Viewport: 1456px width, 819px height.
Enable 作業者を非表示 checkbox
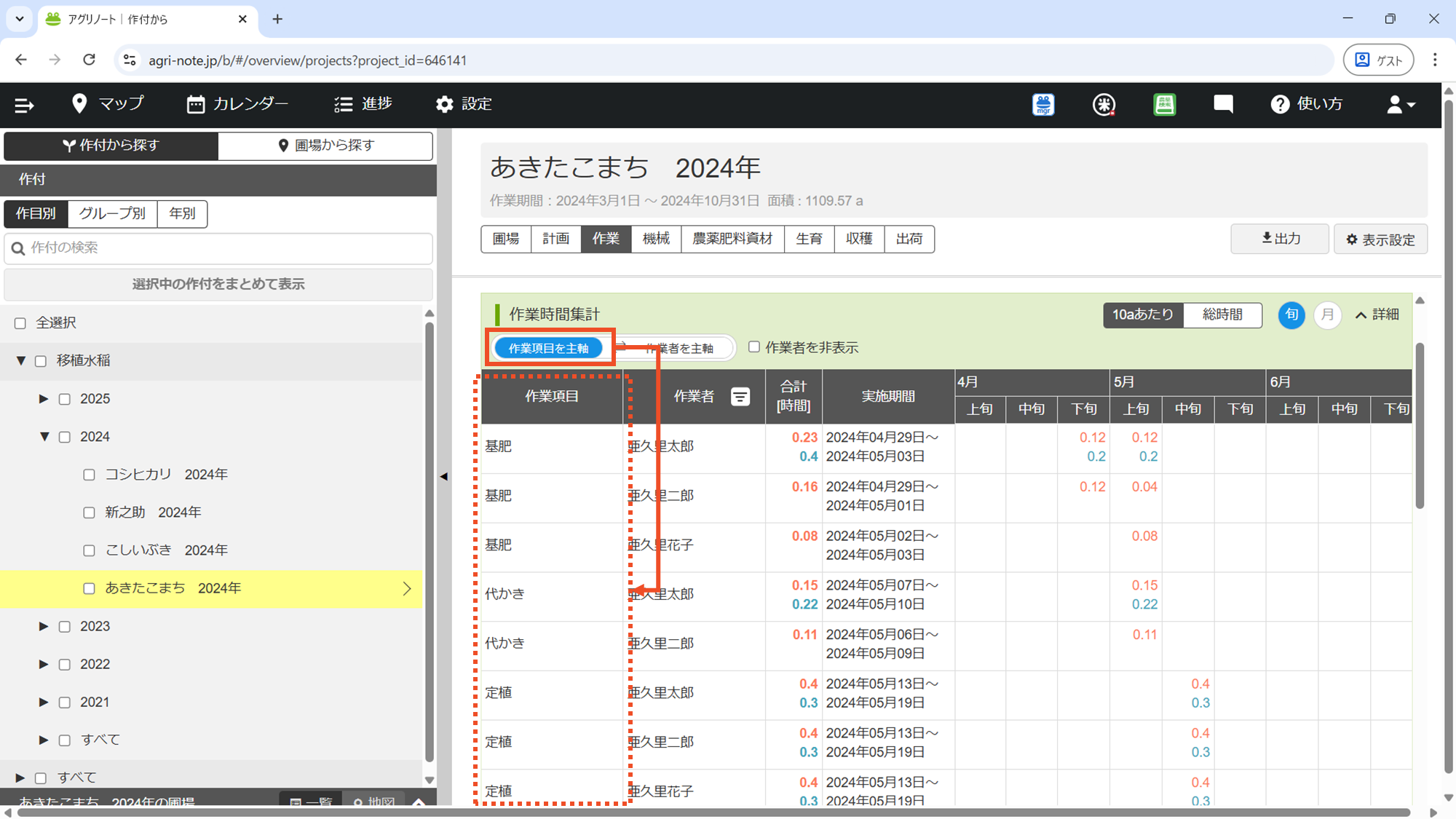pyautogui.click(x=754, y=347)
